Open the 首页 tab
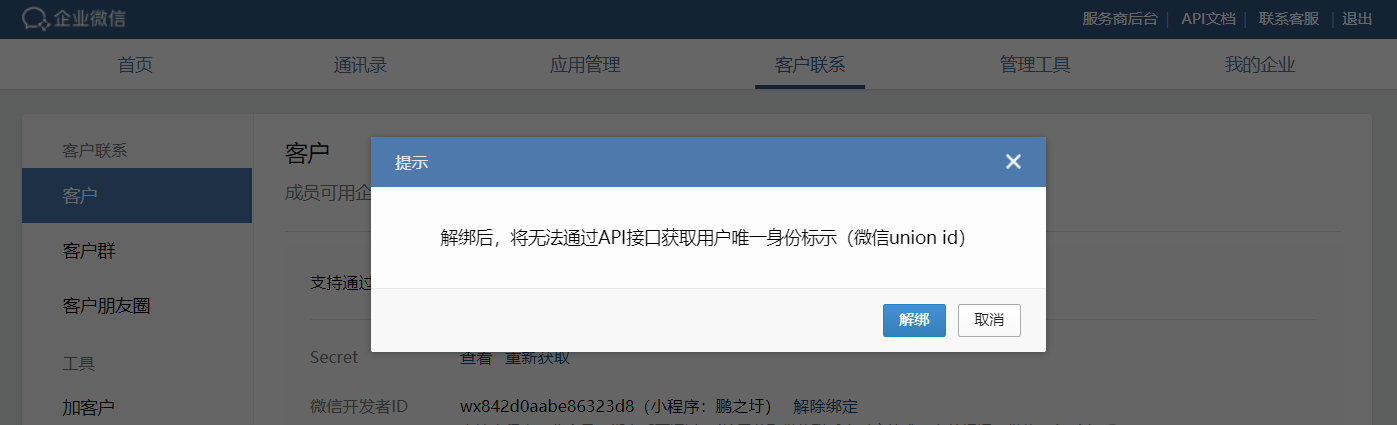1397x425 pixels. (x=135, y=65)
